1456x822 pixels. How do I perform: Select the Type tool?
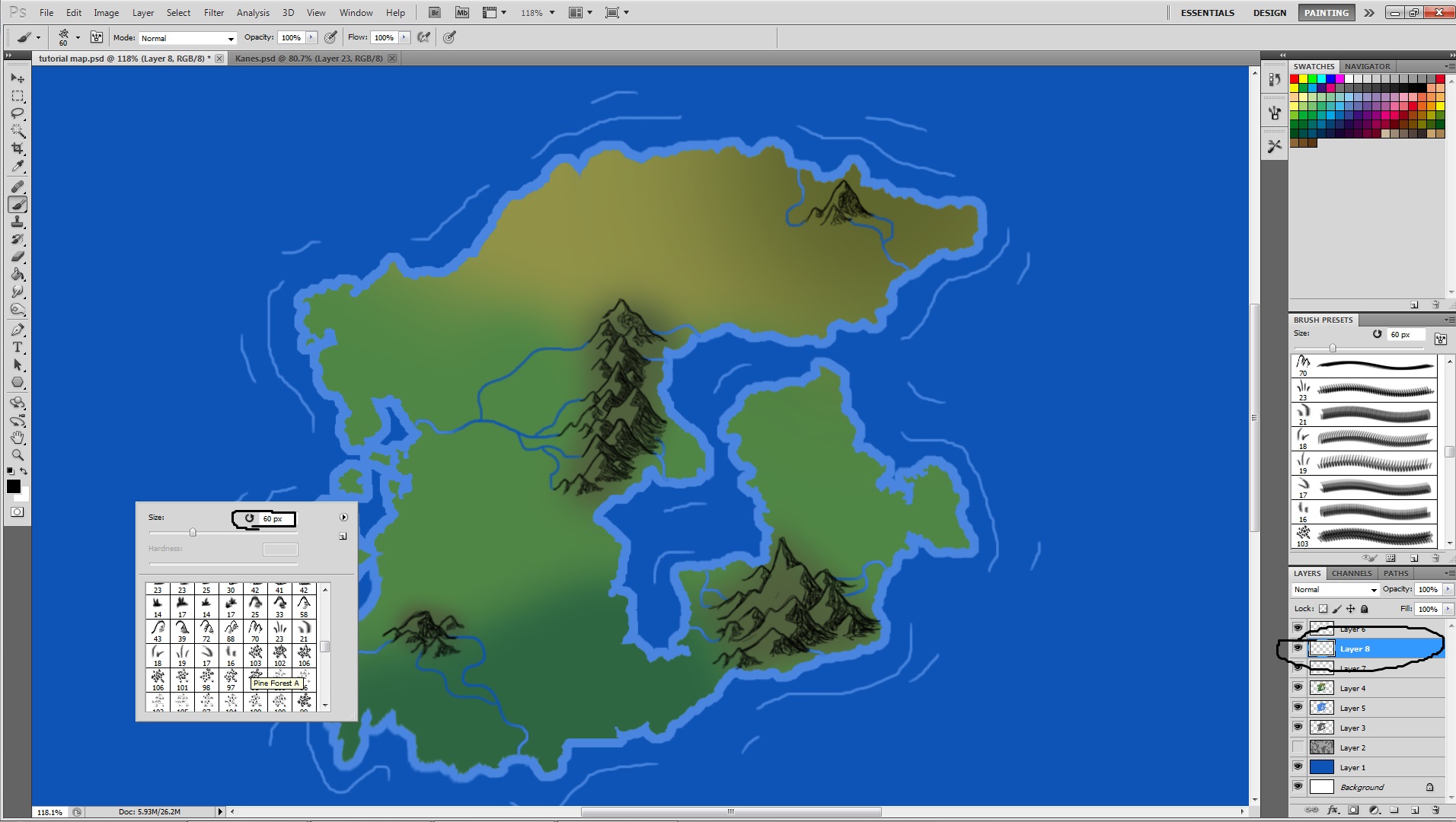tap(18, 347)
